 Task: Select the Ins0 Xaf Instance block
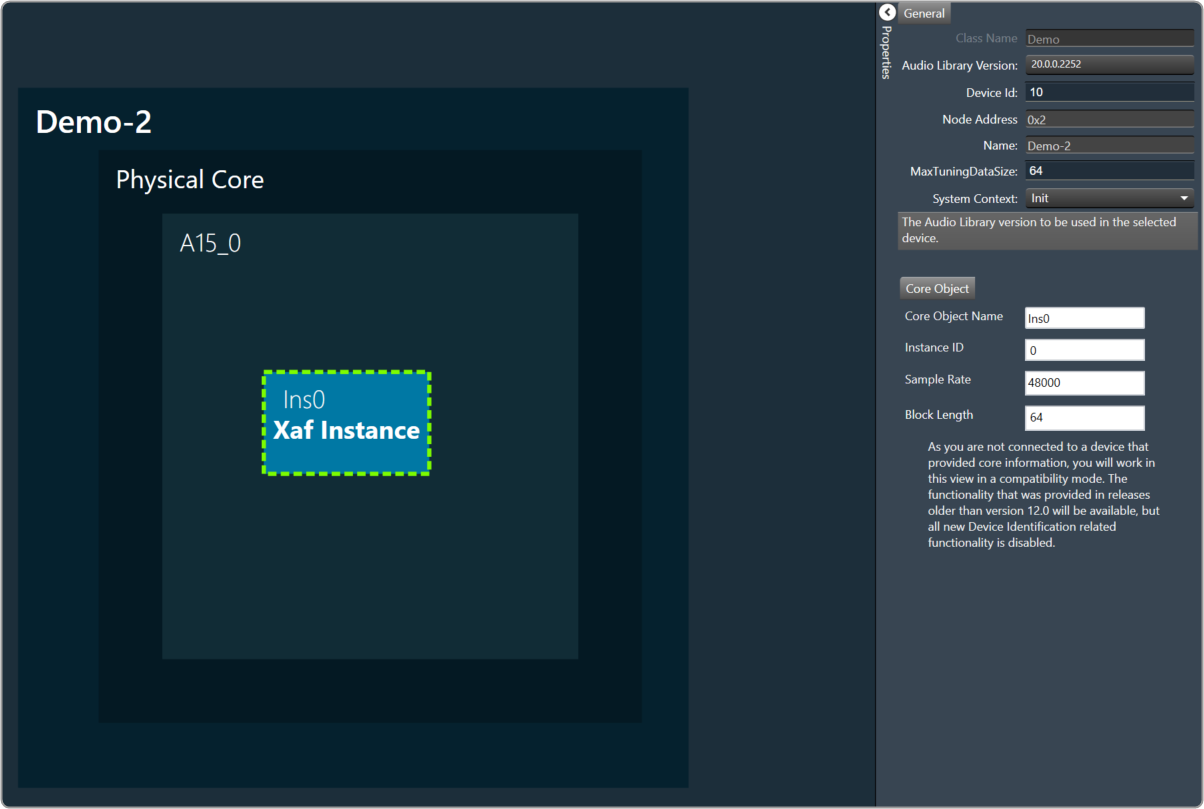coord(346,422)
